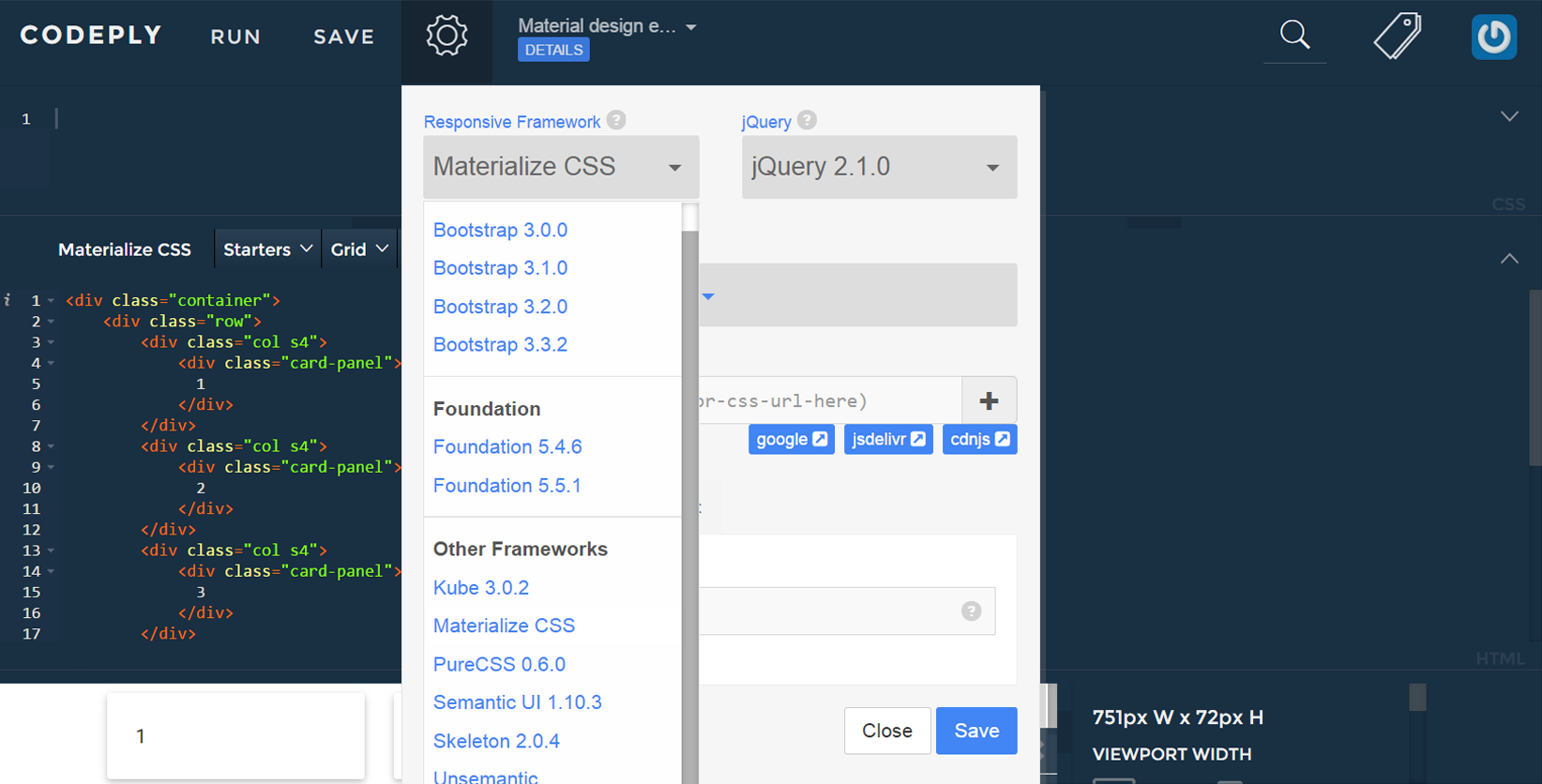Select Kube 3.0.2 option
Image resolution: width=1542 pixels, height=784 pixels.
coord(481,588)
